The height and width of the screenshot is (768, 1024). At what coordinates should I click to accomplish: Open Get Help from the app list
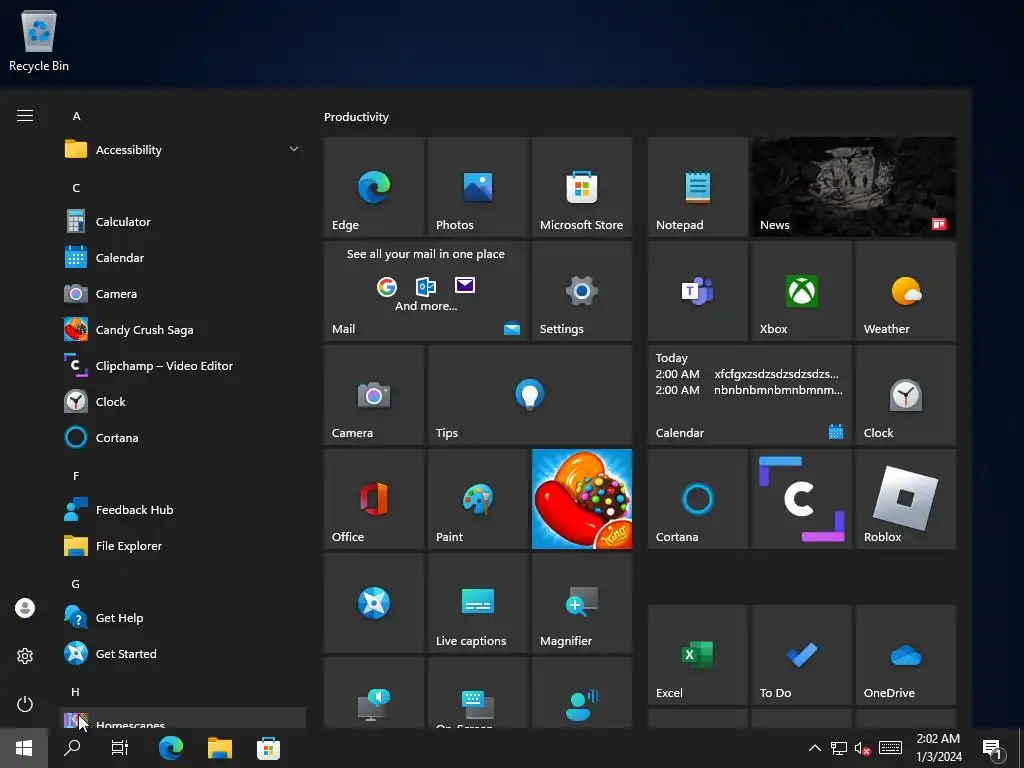click(x=183, y=618)
